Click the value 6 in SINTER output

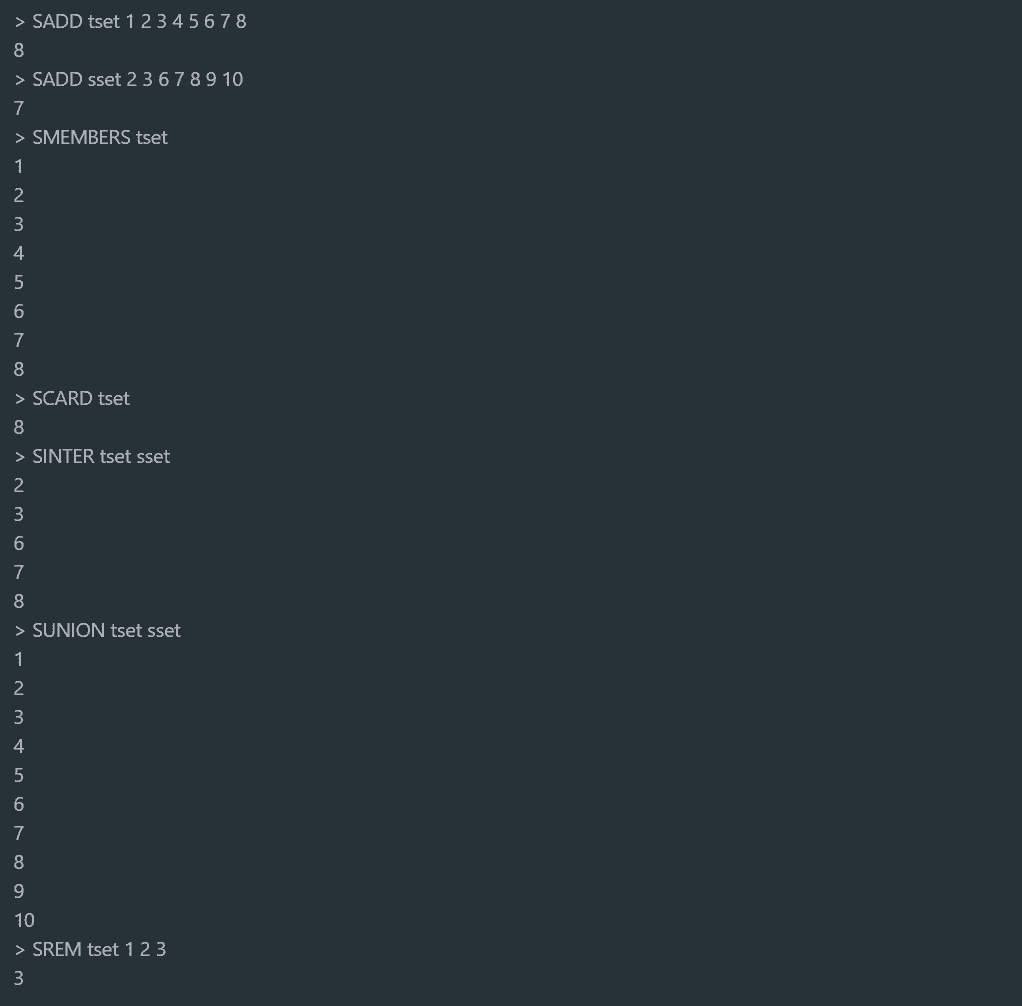19,543
